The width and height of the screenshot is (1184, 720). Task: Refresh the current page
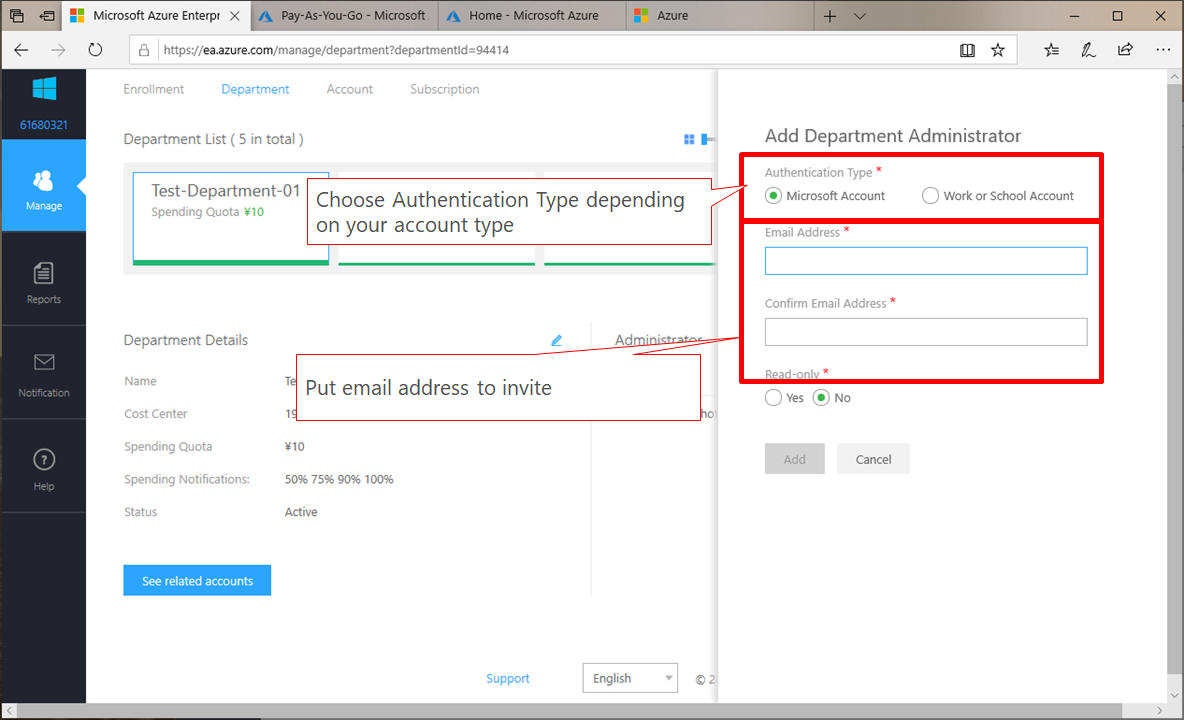click(x=95, y=50)
